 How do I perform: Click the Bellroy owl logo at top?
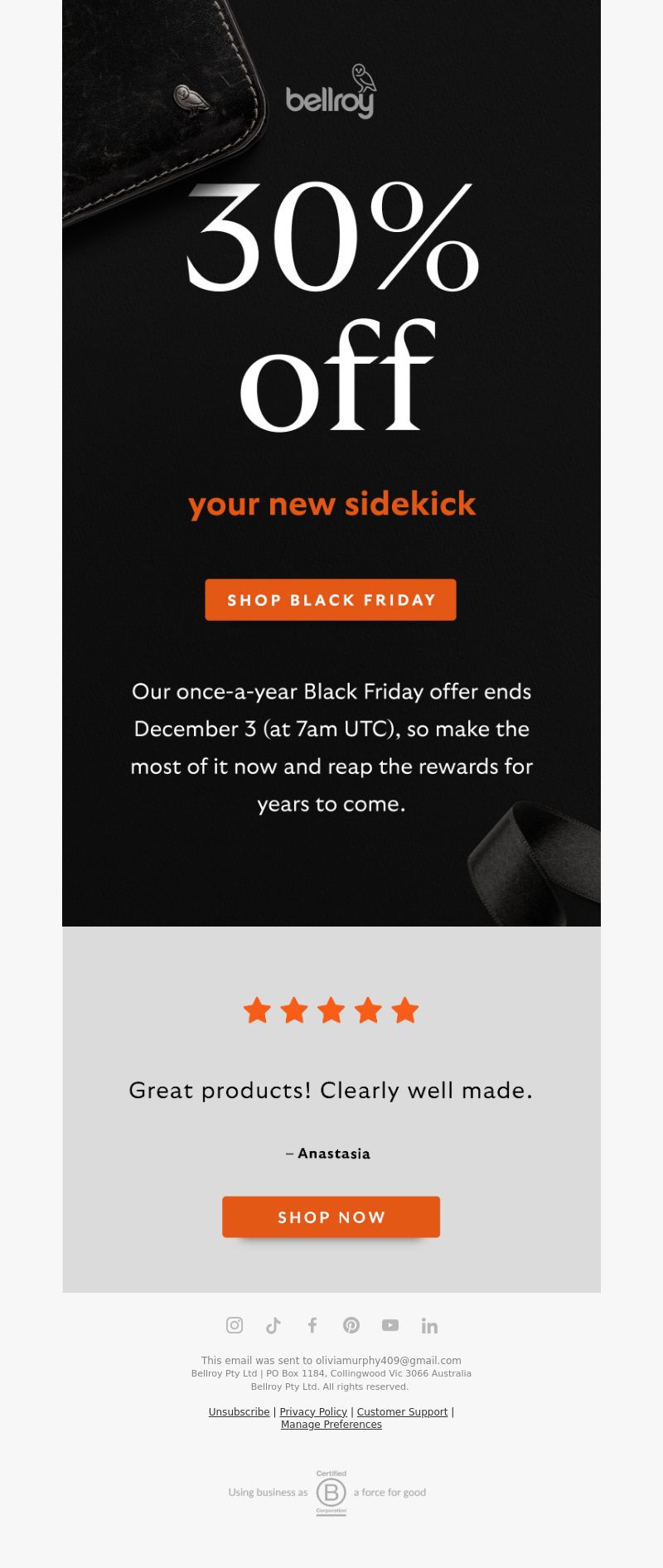[x=331, y=91]
